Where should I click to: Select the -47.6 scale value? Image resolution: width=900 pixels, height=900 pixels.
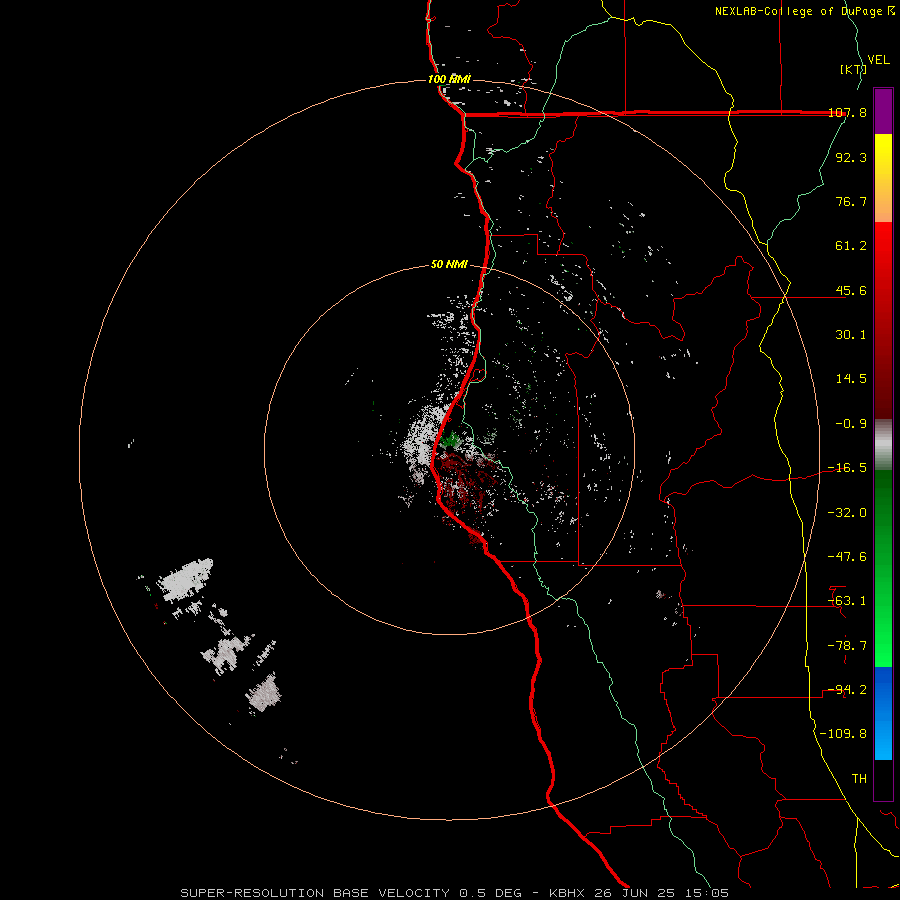pyautogui.click(x=847, y=557)
